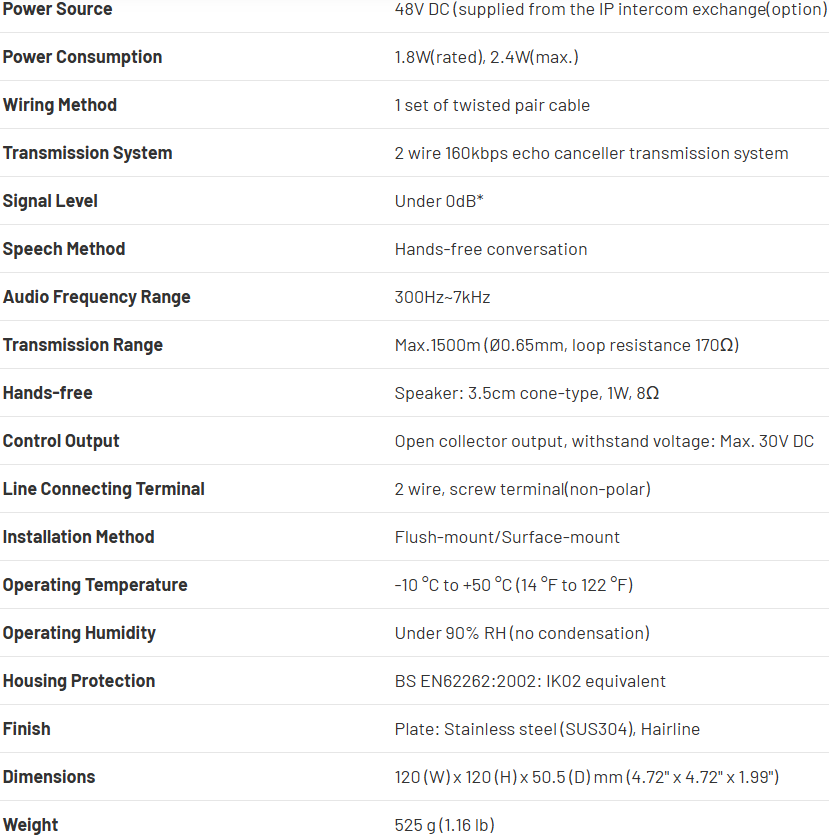829x836 pixels.
Task: Click the Flush-mount/Surface-mount value
Action: click(507, 537)
